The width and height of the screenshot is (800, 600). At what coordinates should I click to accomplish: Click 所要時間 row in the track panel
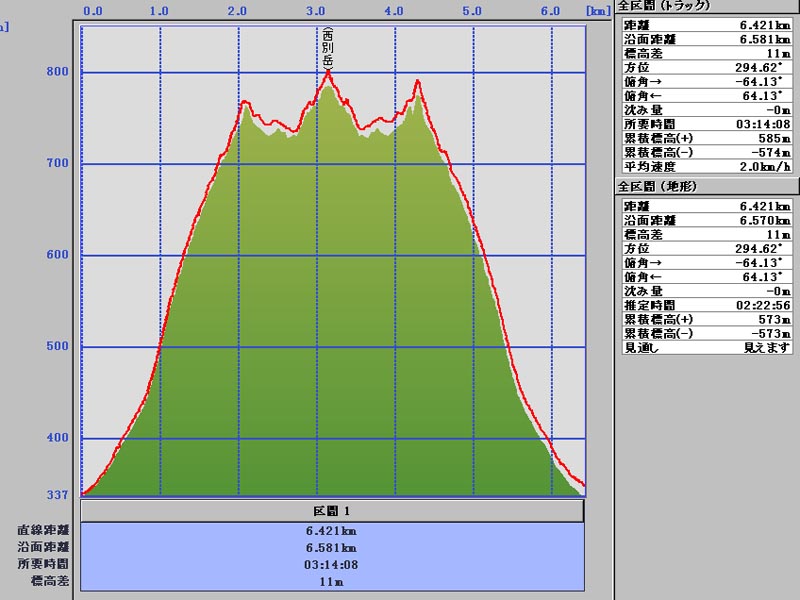(x=705, y=124)
